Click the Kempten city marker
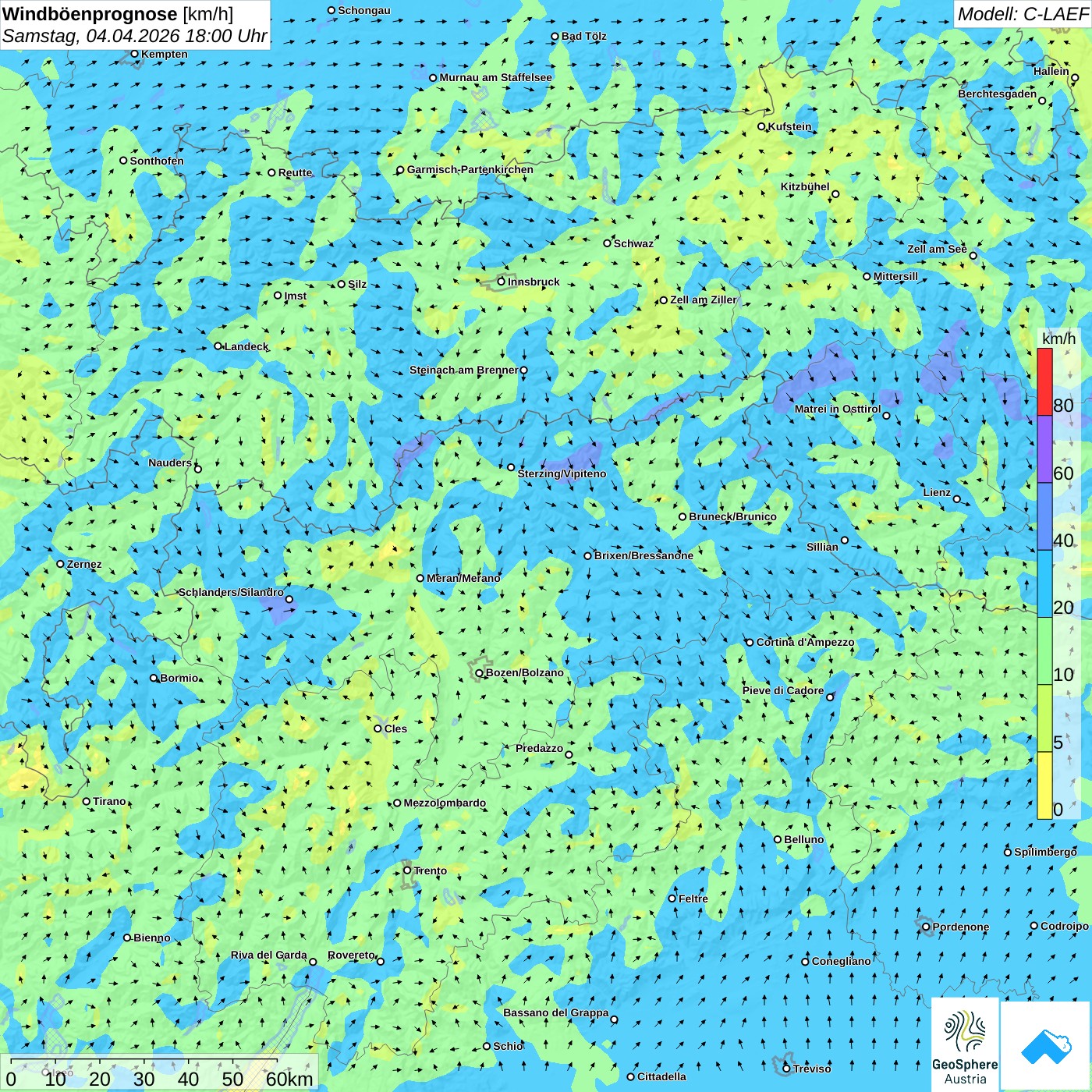The image size is (1092, 1092). (134, 54)
